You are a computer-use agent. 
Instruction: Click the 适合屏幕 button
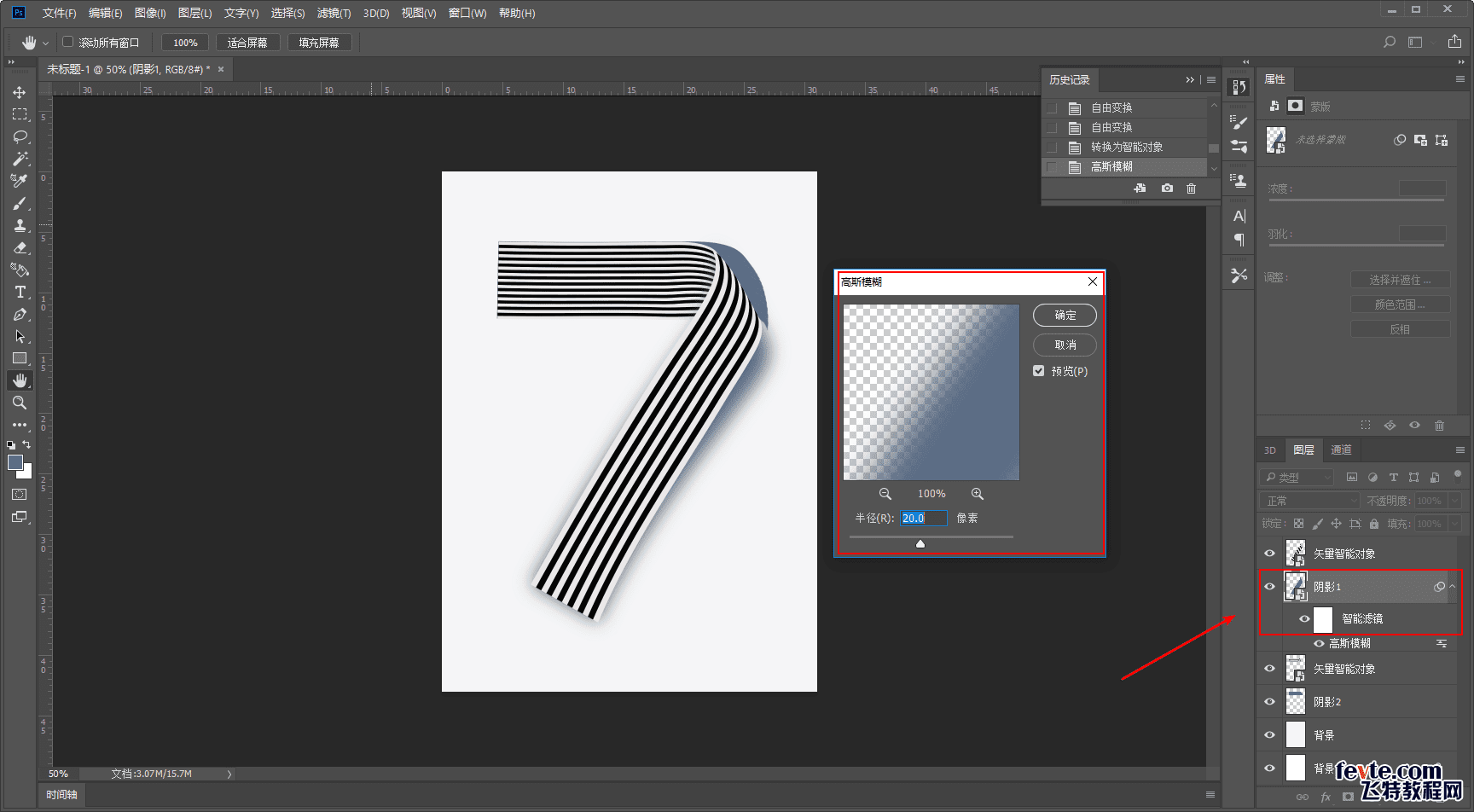[247, 43]
